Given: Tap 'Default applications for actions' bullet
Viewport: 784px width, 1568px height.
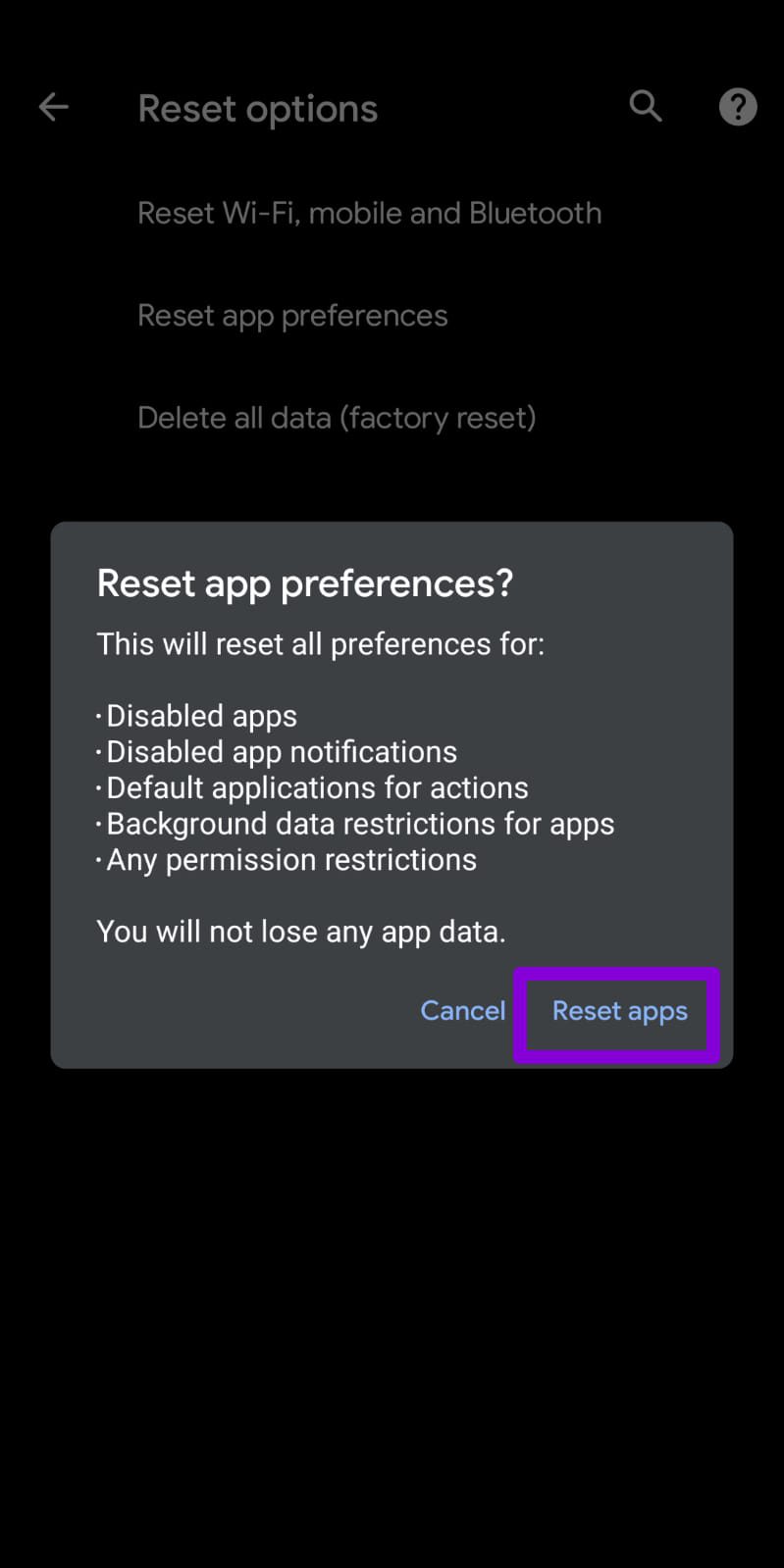Looking at the screenshot, I should coord(317,788).
